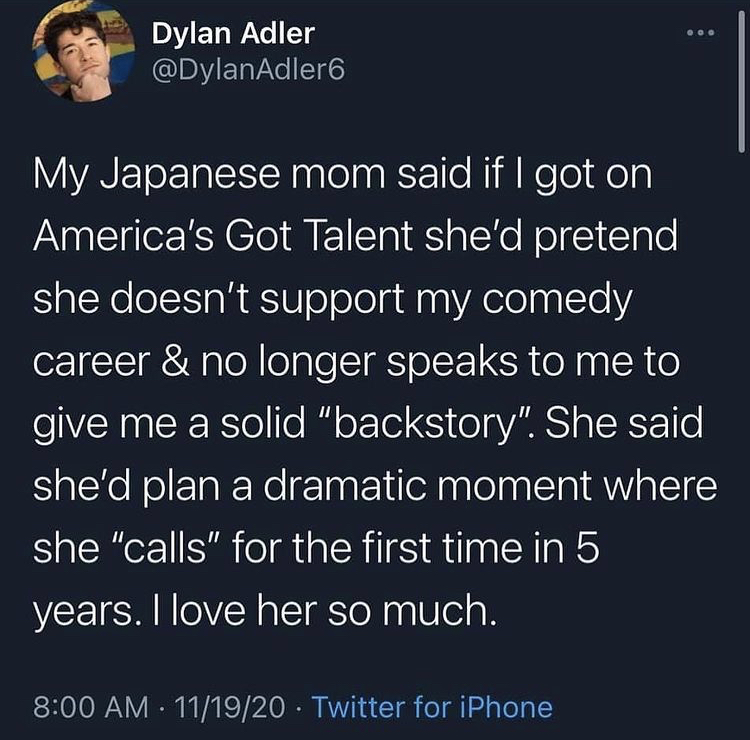Click the words "comedy" in the tweet
750x740 pixels.
pos(557,300)
